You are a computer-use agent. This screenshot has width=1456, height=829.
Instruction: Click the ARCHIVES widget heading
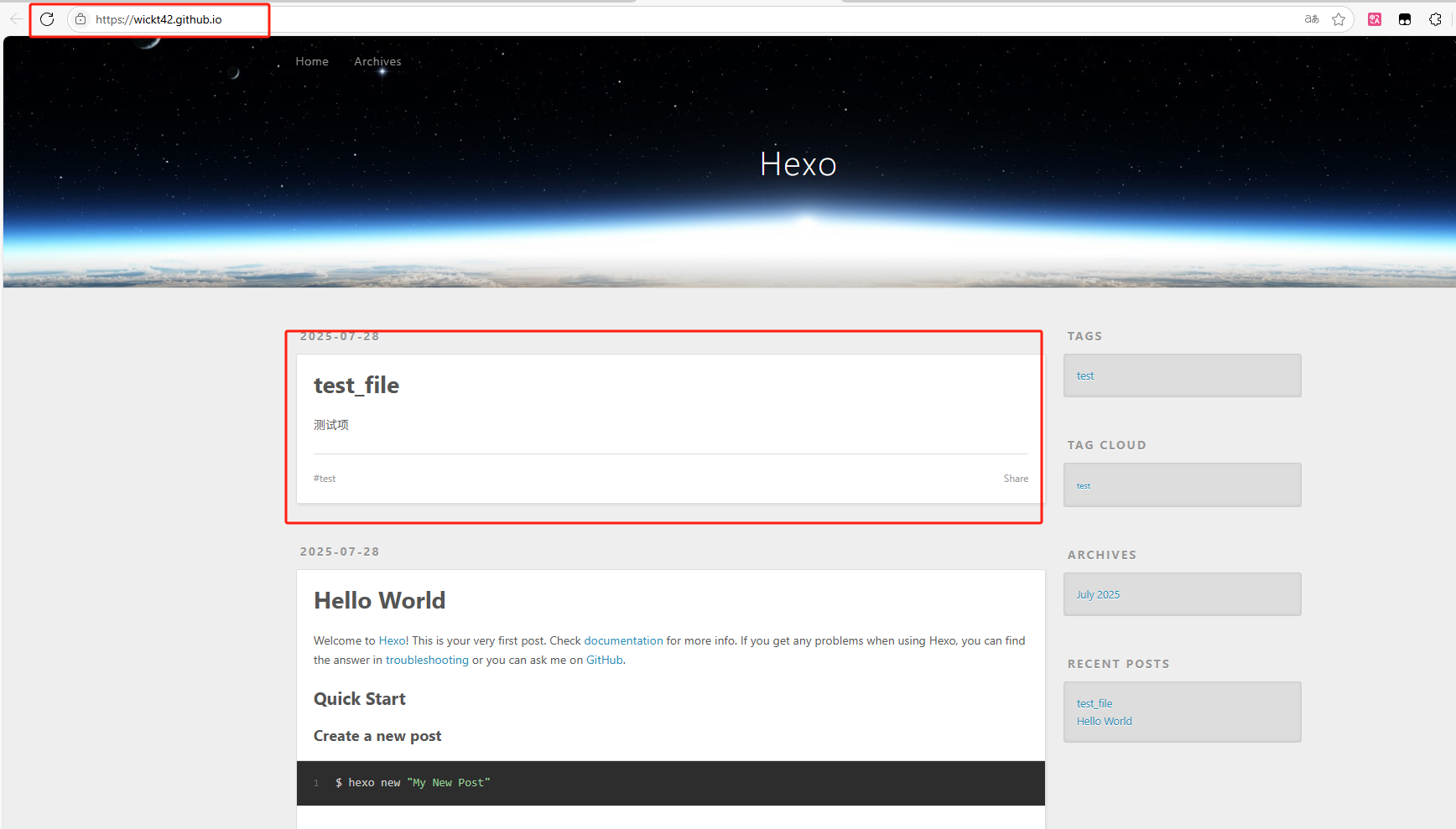click(x=1102, y=555)
